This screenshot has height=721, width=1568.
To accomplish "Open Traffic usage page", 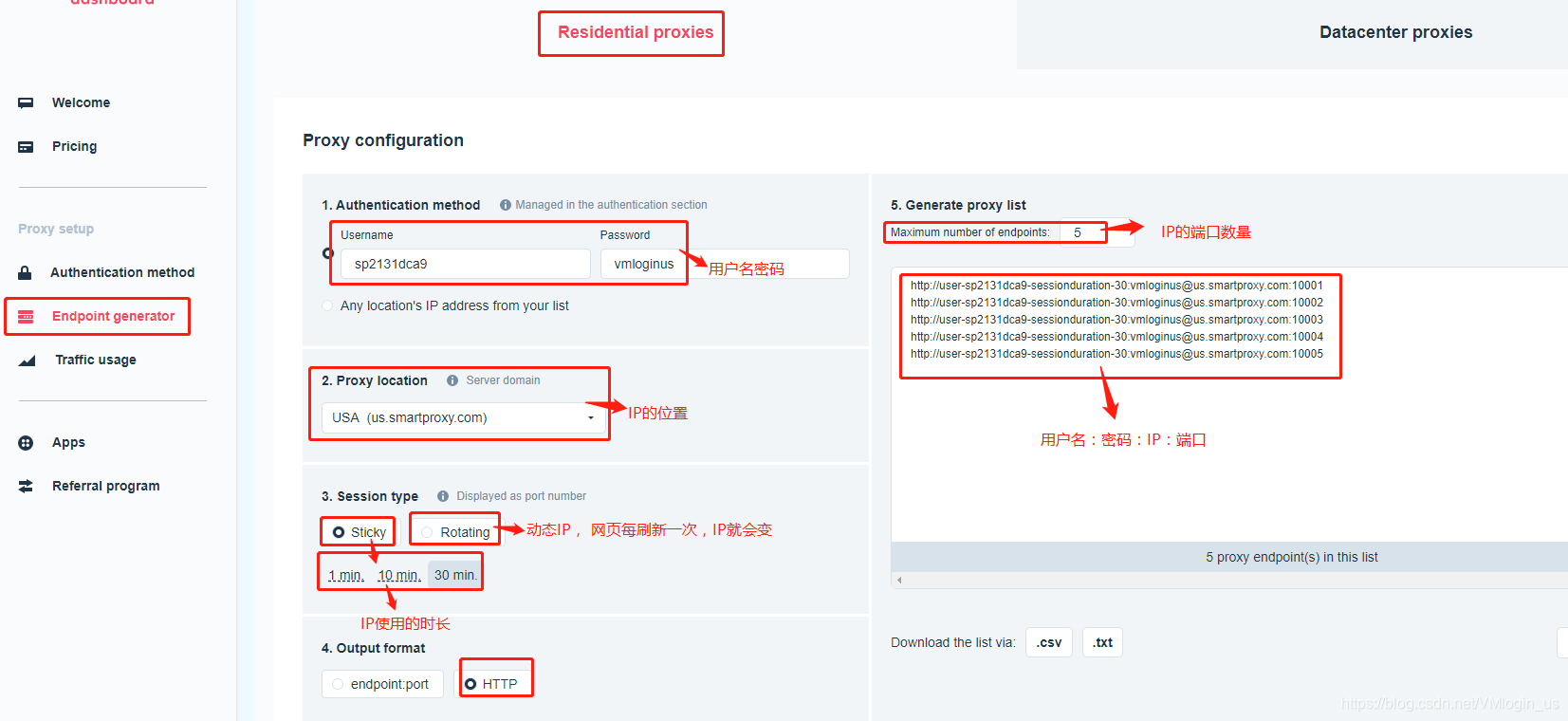I will [x=96, y=360].
